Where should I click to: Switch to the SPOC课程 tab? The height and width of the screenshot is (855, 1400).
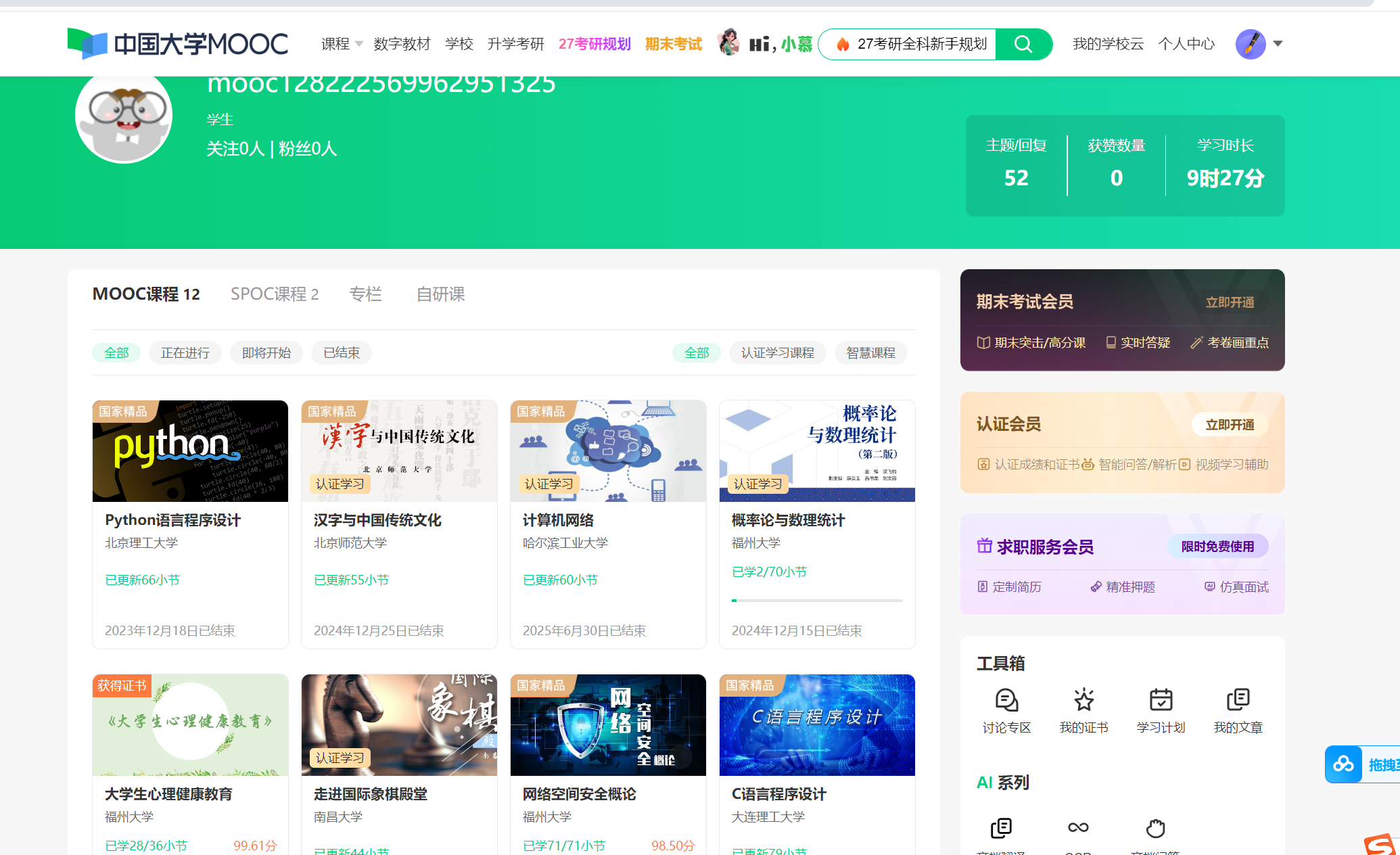274,294
